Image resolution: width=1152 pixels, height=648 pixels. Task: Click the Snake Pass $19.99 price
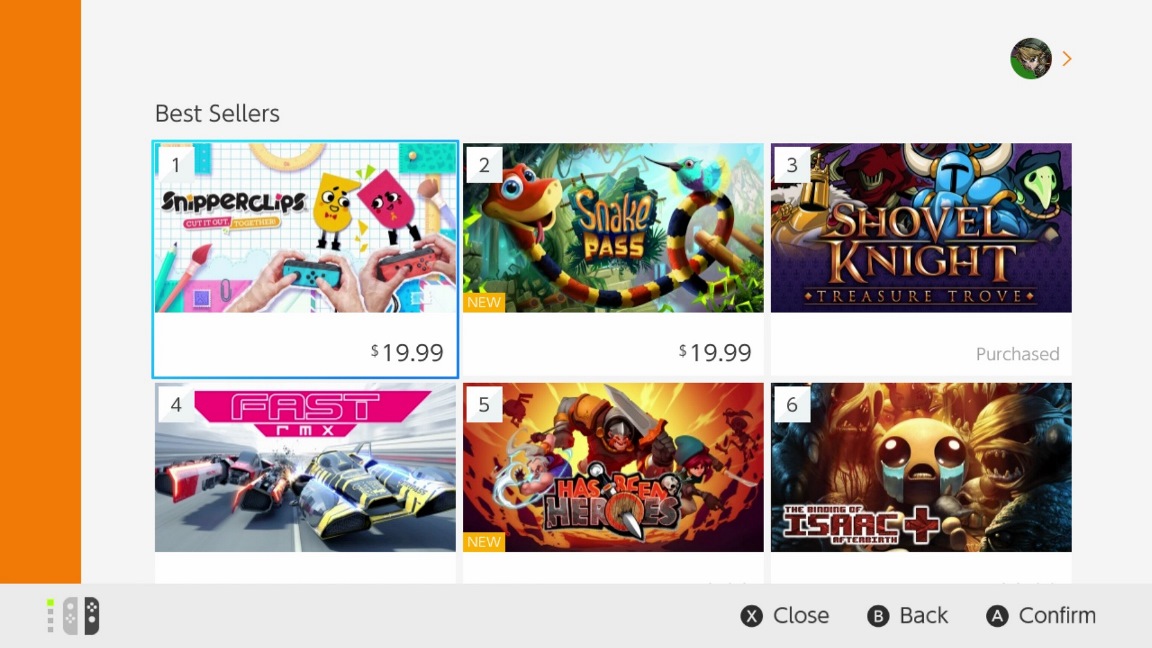click(x=715, y=352)
